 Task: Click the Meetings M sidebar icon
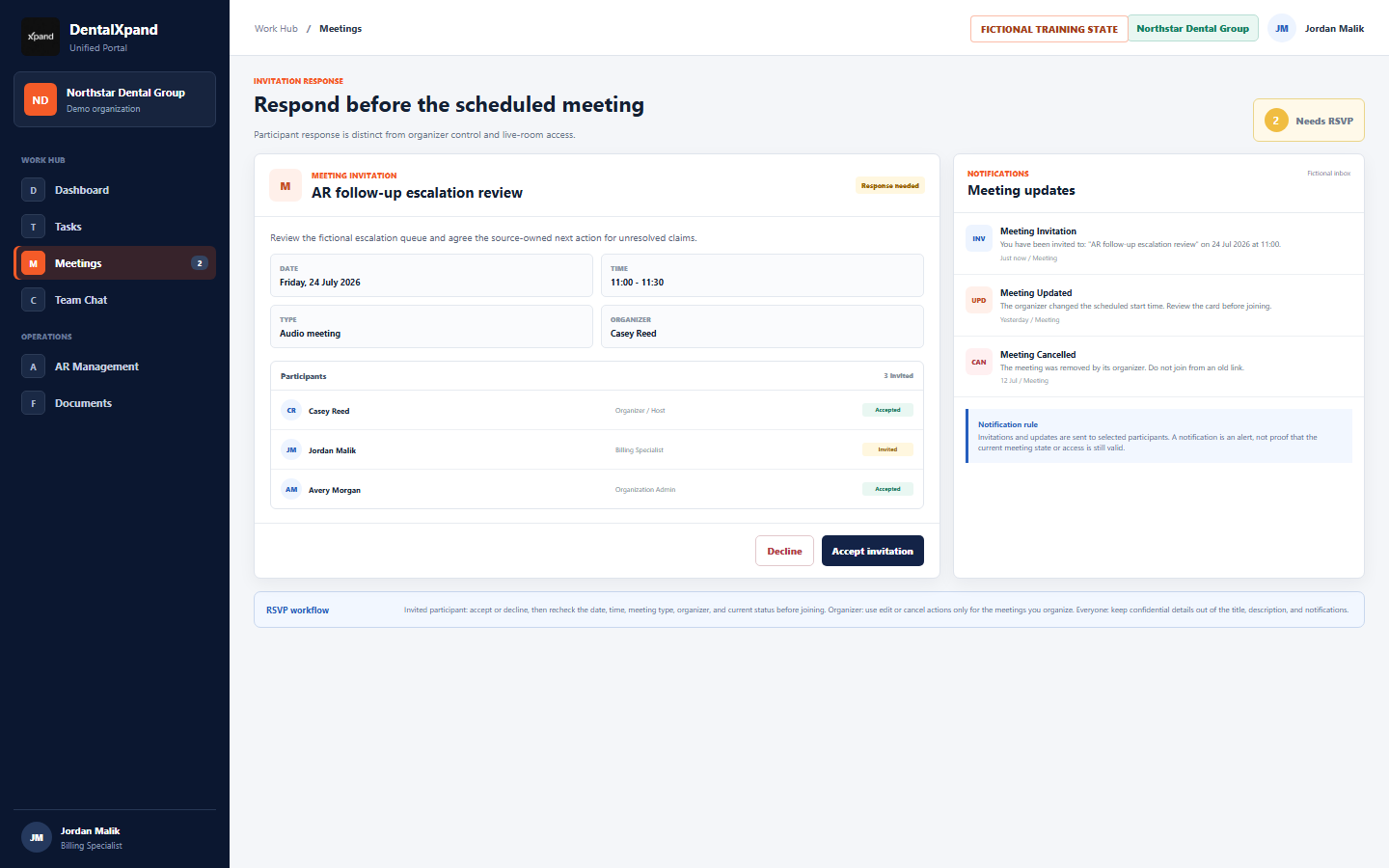33,263
